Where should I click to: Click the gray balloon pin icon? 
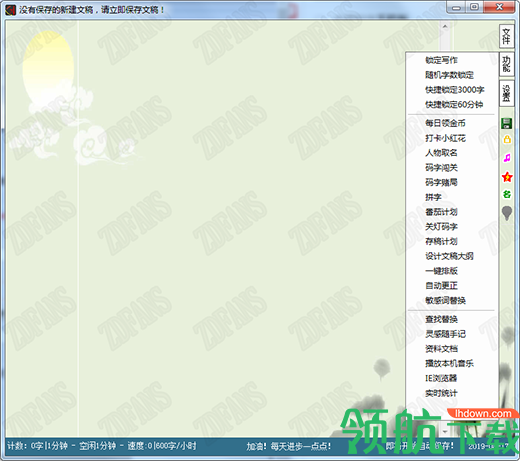[507, 213]
